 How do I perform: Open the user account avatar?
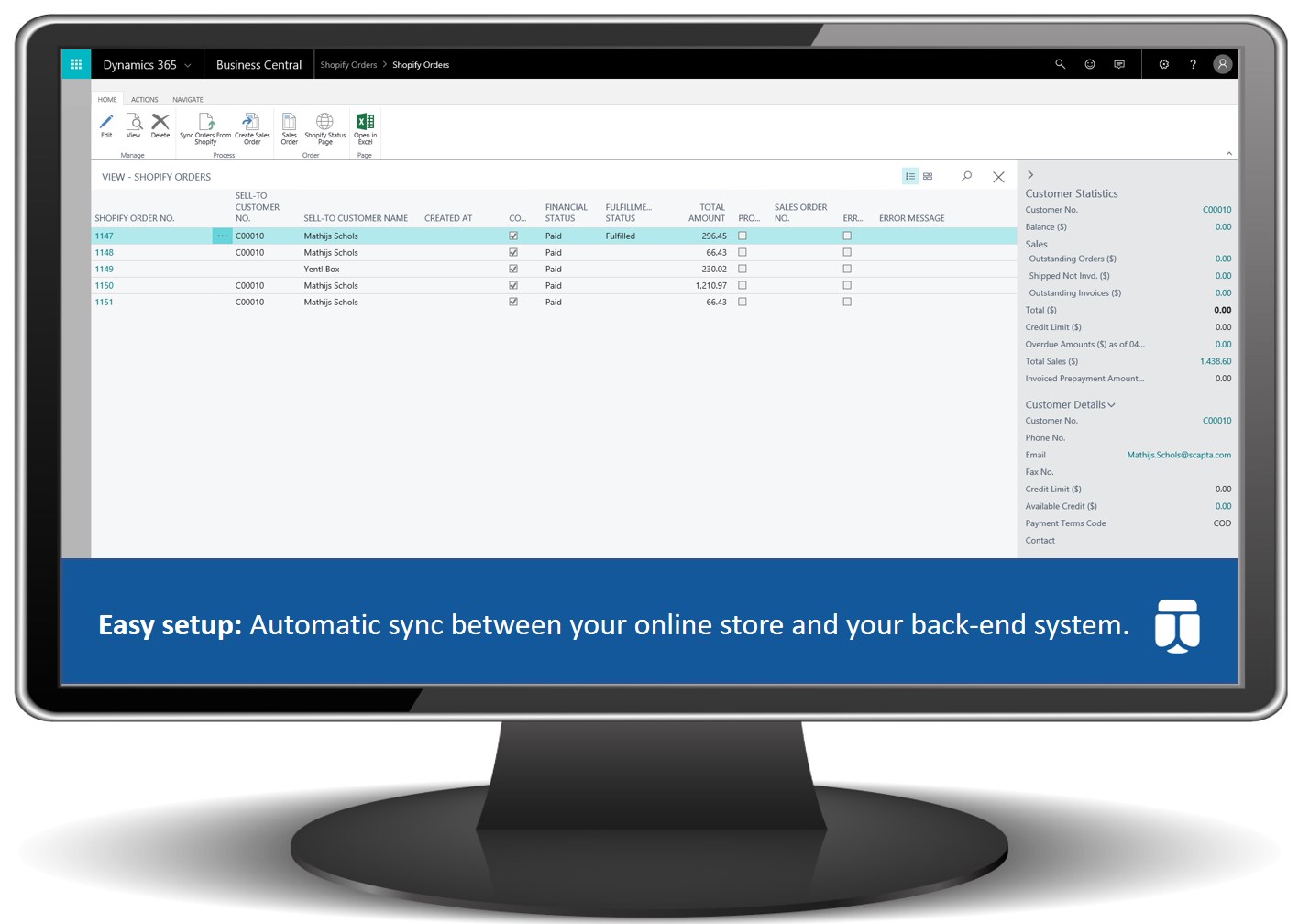pyautogui.click(x=1222, y=64)
